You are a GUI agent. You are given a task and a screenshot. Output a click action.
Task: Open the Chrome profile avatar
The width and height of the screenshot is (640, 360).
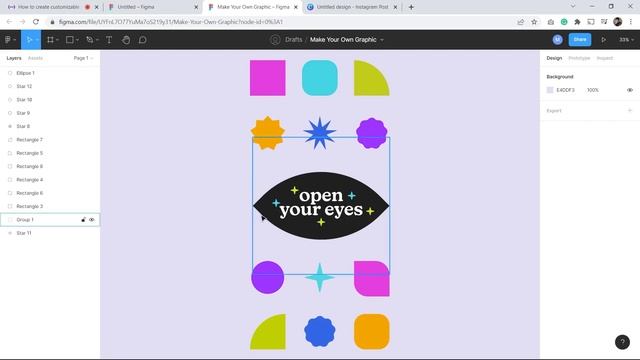(x=618, y=22)
